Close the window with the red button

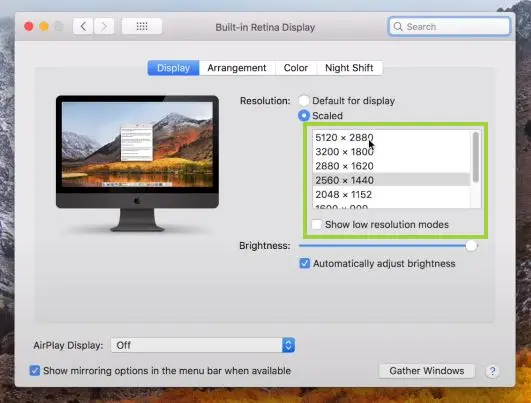click(29, 26)
